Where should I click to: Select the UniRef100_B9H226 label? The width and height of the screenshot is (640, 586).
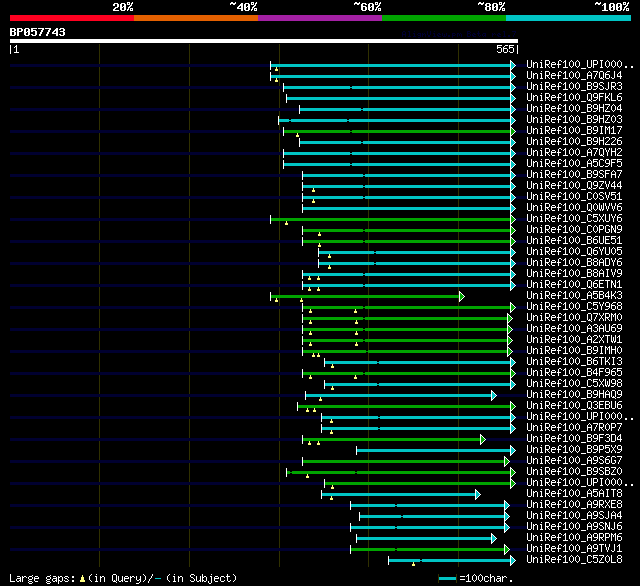(574, 142)
